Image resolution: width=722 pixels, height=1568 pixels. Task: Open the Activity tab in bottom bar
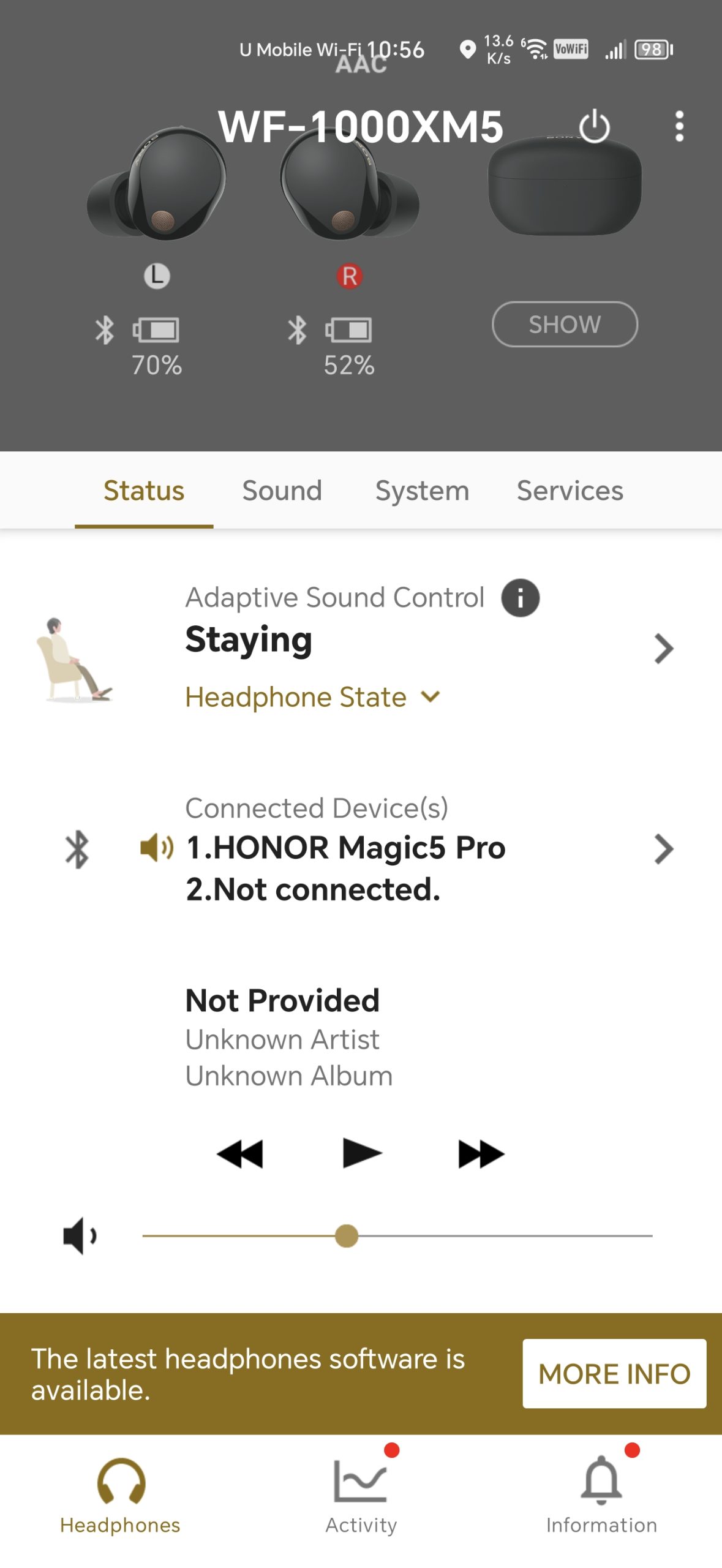(x=361, y=1494)
